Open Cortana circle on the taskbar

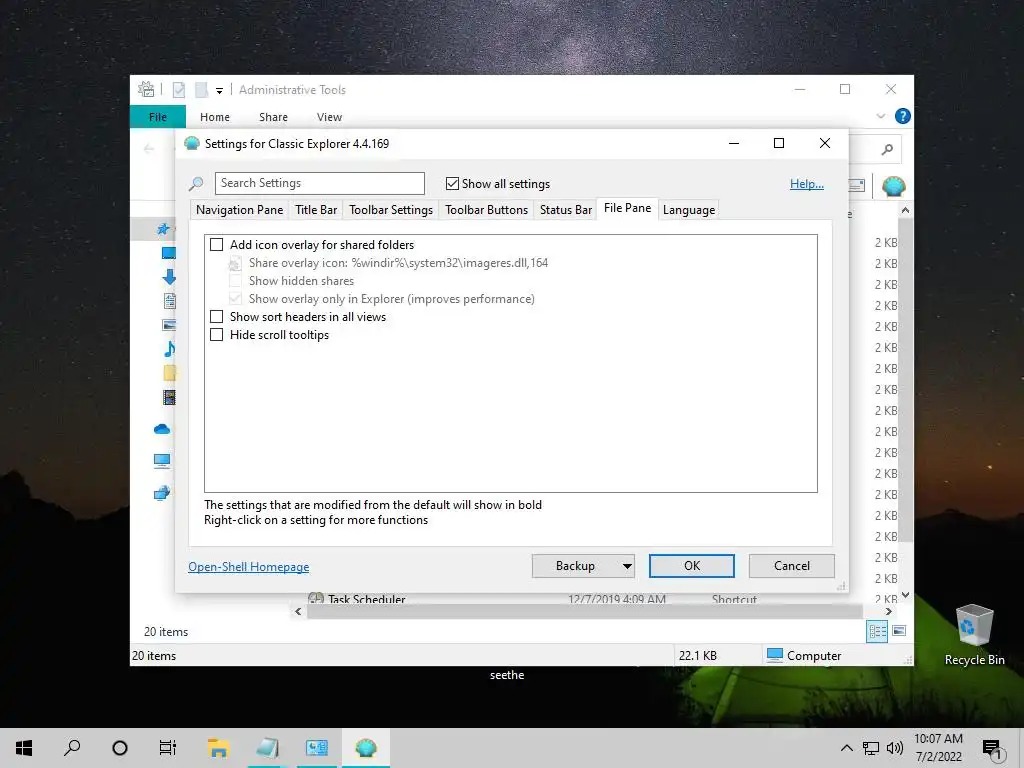coord(120,748)
